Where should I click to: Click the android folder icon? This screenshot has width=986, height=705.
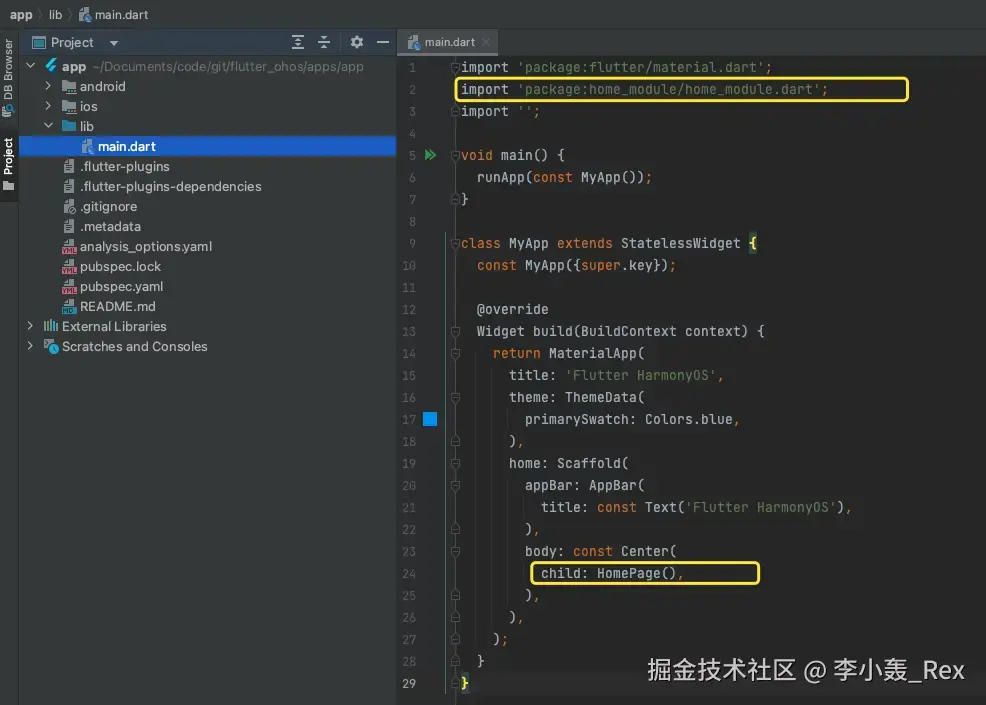pyautogui.click(x=69, y=86)
